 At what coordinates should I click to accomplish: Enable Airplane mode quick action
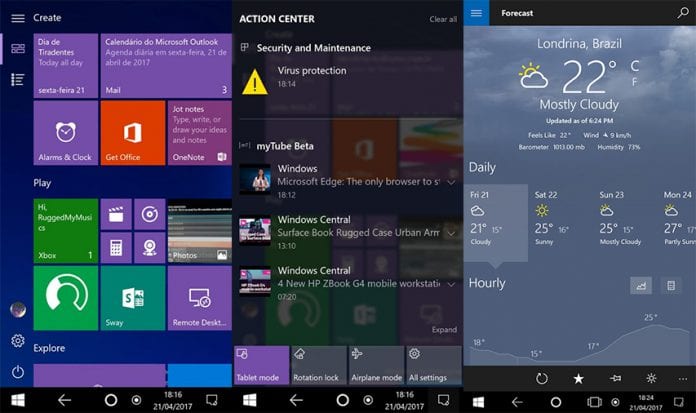[x=376, y=365]
